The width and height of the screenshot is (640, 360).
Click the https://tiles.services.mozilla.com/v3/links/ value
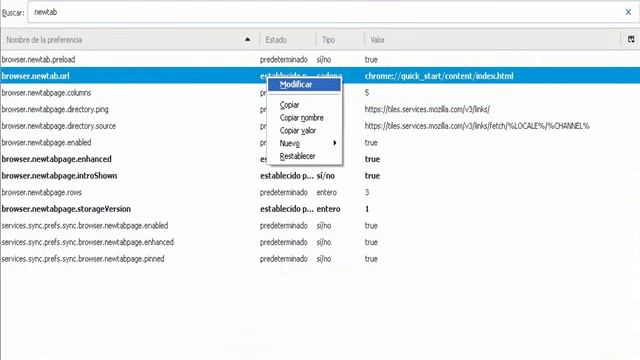click(427, 109)
